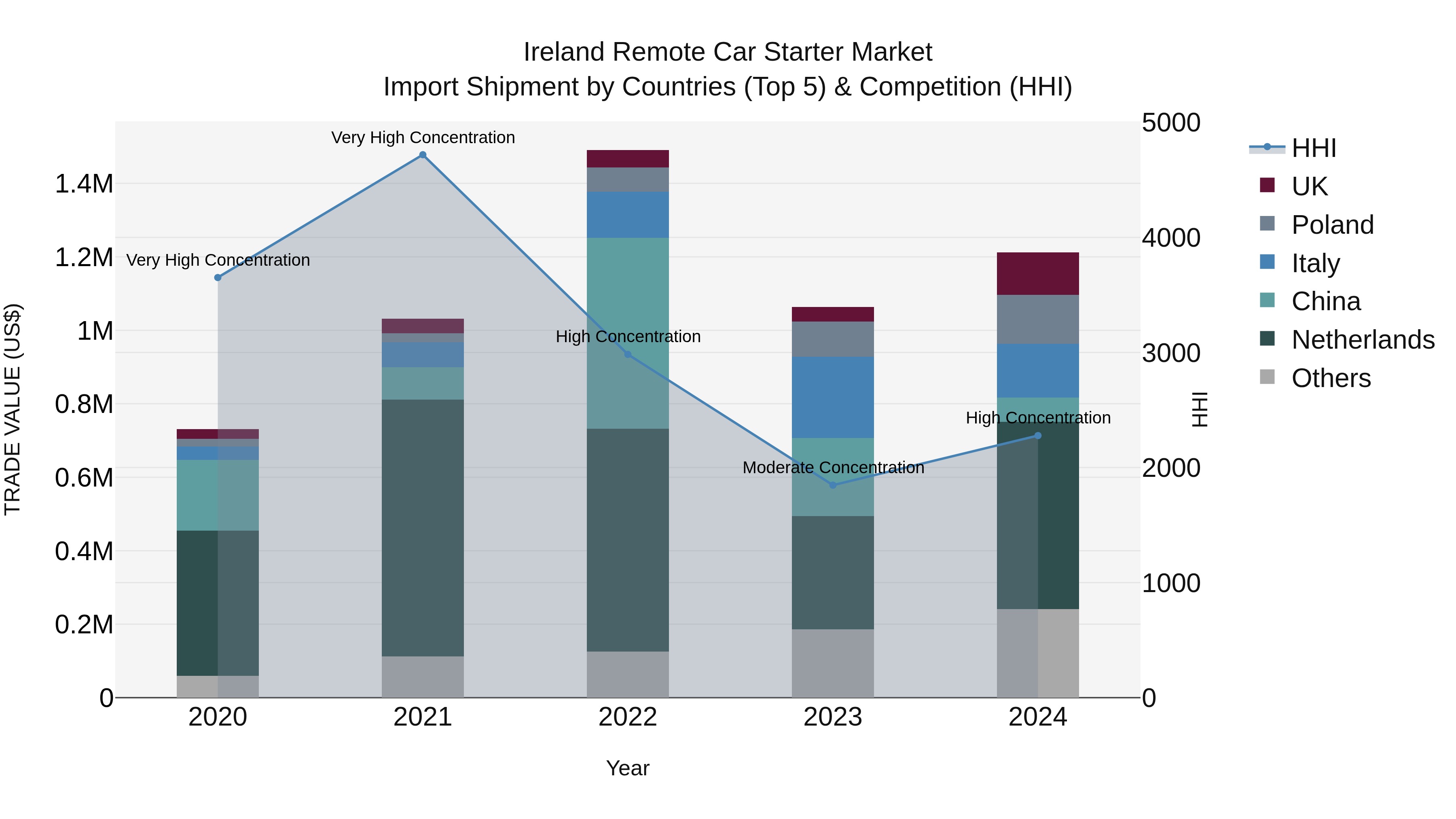Image resolution: width=1456 pixels, height=819 pixels.
Task: Click the 'Ireland Remote Car Starter Market' title
Action: pyautogui.click(x=728, y=52)
